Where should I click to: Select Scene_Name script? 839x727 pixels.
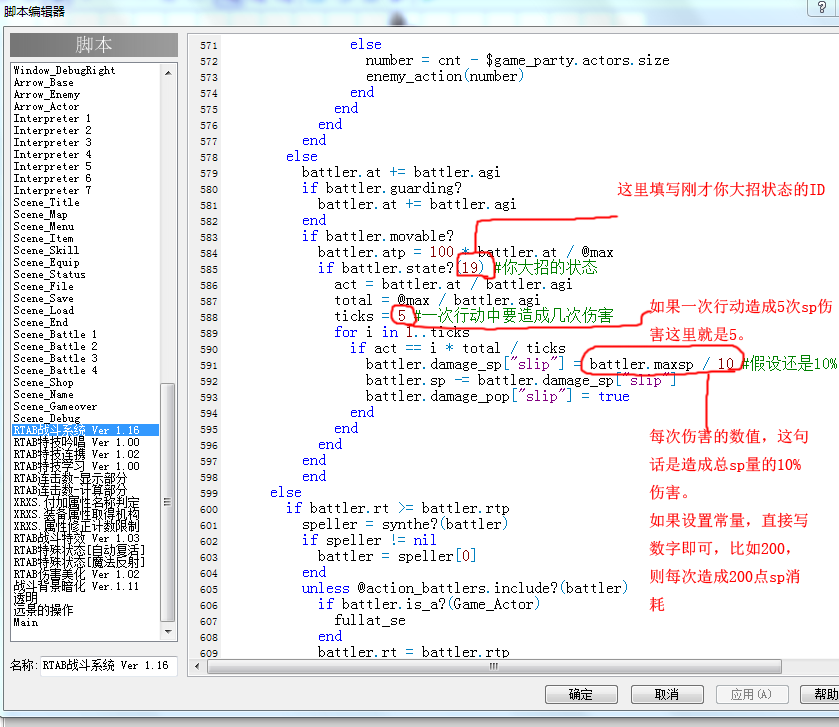click(x=43, y=394)
